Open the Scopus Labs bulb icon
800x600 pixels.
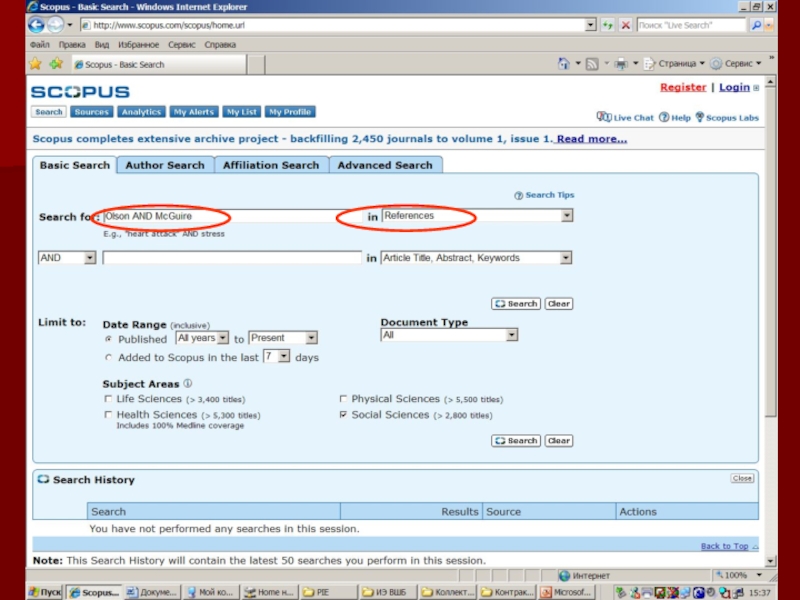tap(699, 117)
